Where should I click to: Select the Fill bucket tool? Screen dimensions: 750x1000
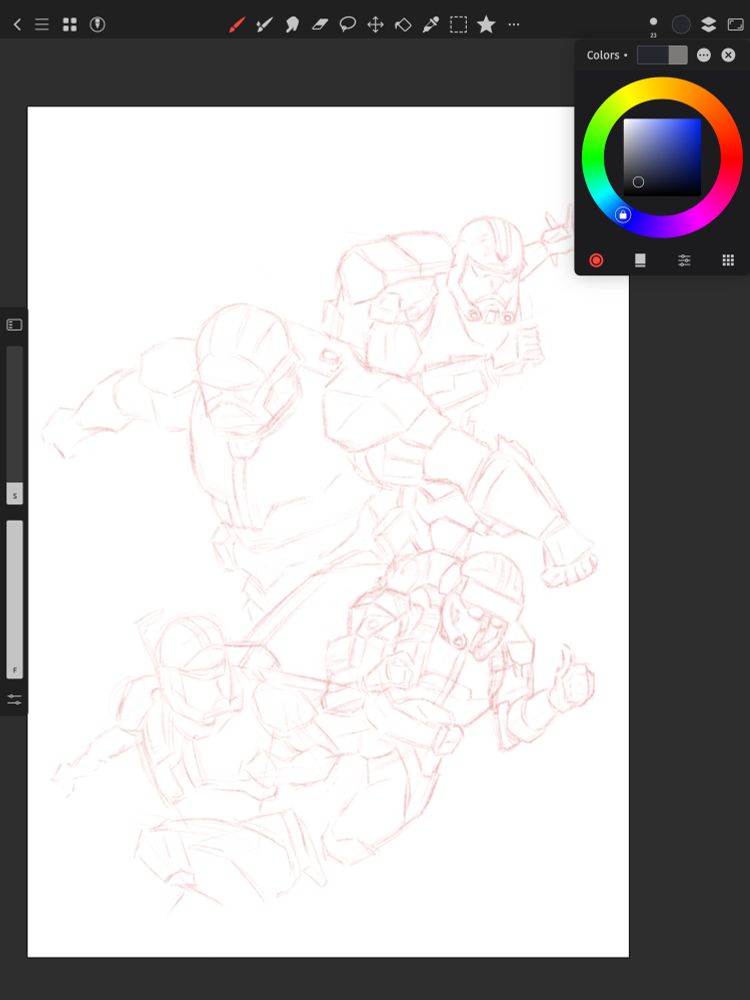[403, 25]
